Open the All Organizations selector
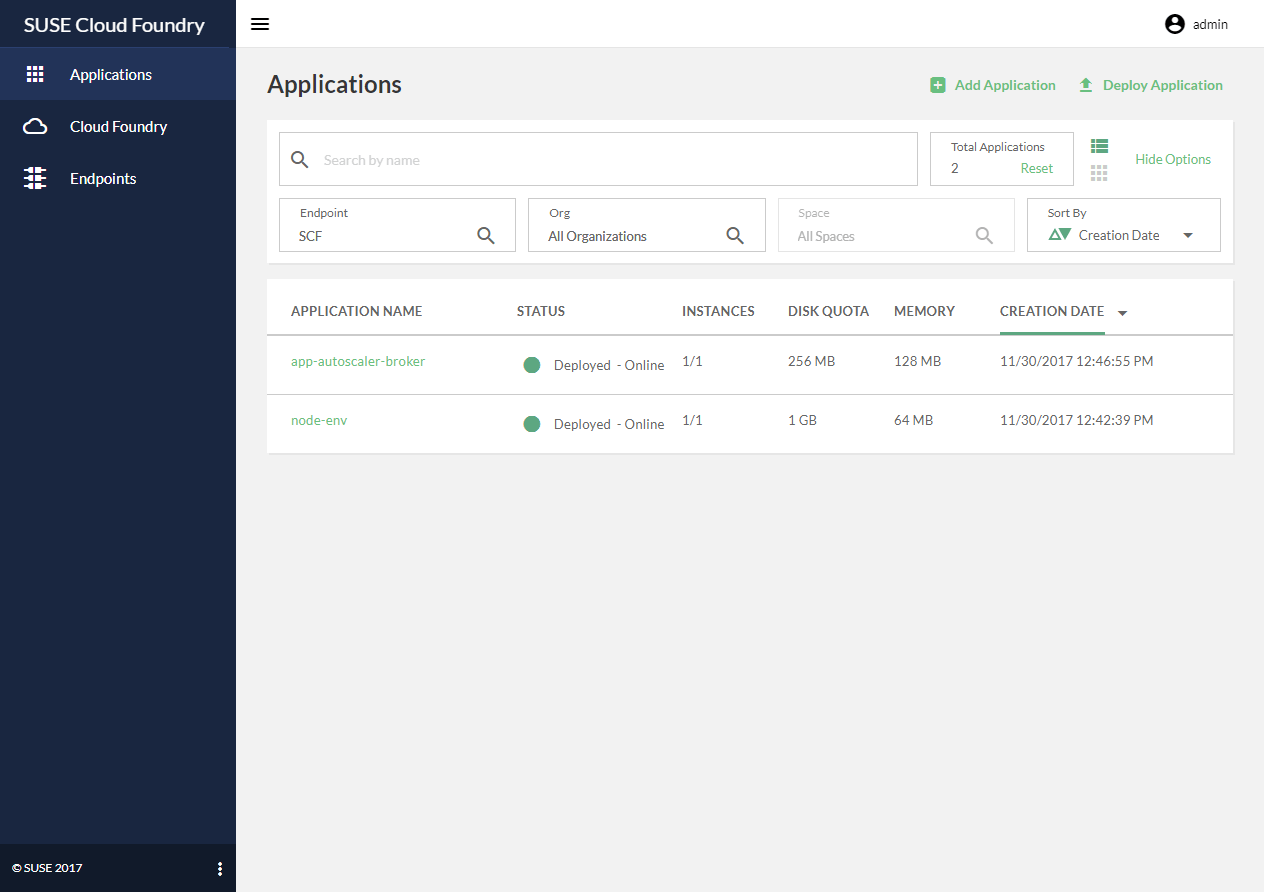 [x=646, y=225]
